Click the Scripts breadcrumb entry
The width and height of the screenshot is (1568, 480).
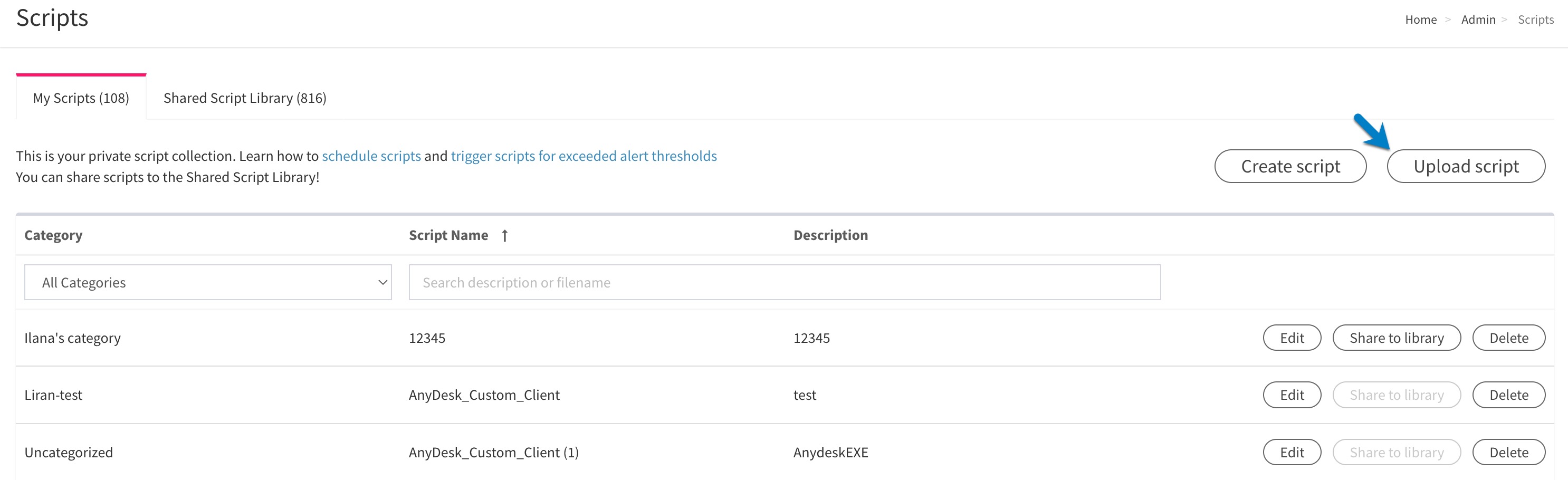(1535, 19)
